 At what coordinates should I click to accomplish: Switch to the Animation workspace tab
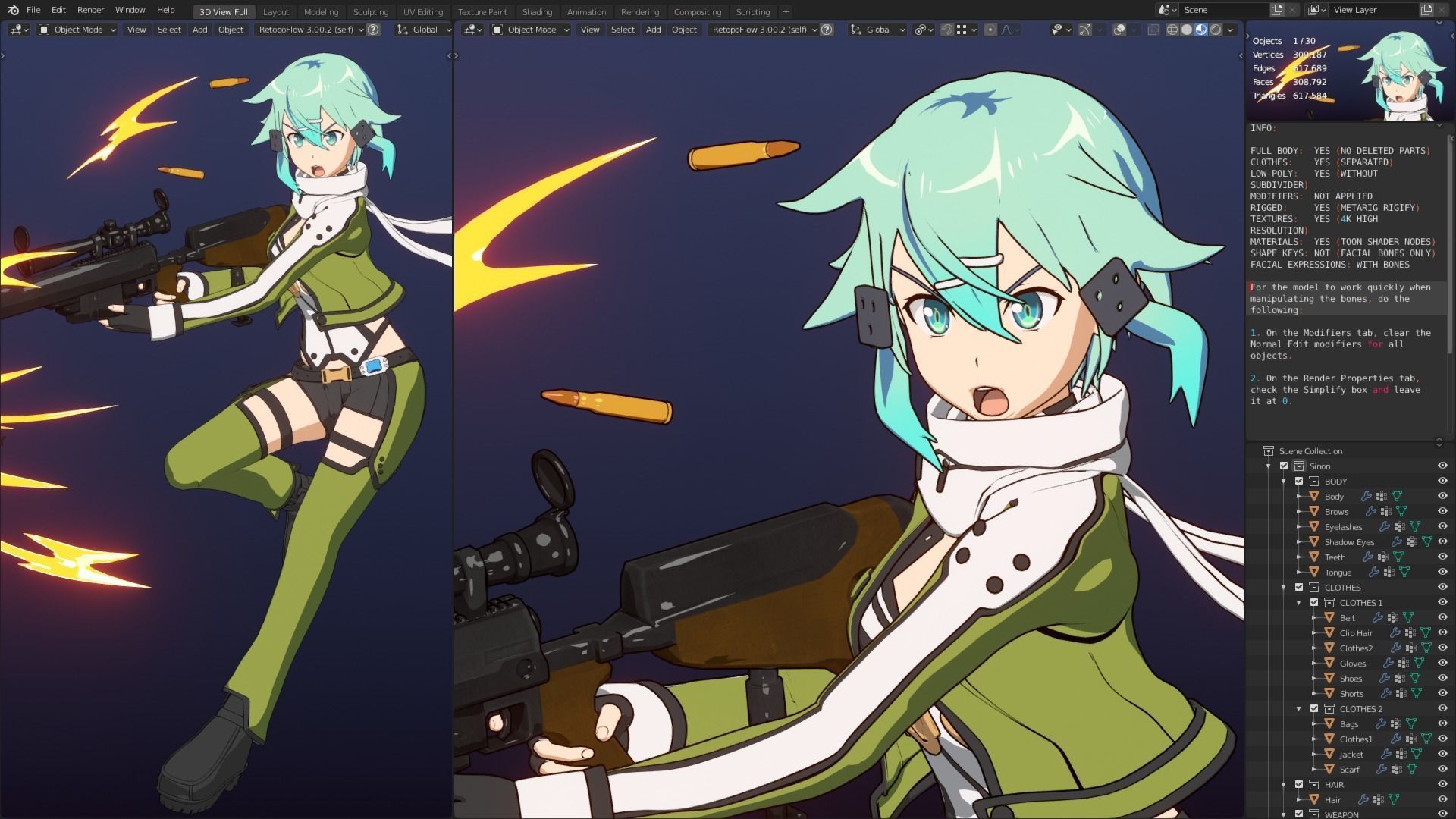[586, 11]
